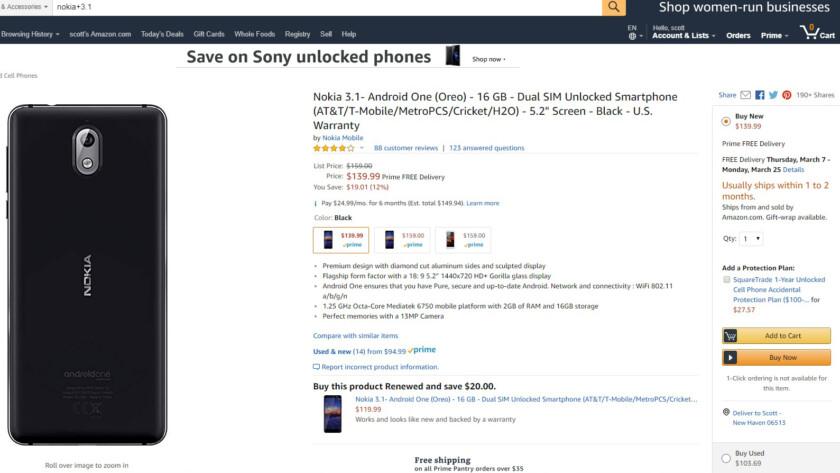
Task: Select the Buy Used radio option
Action: click(x=726, y=458)
